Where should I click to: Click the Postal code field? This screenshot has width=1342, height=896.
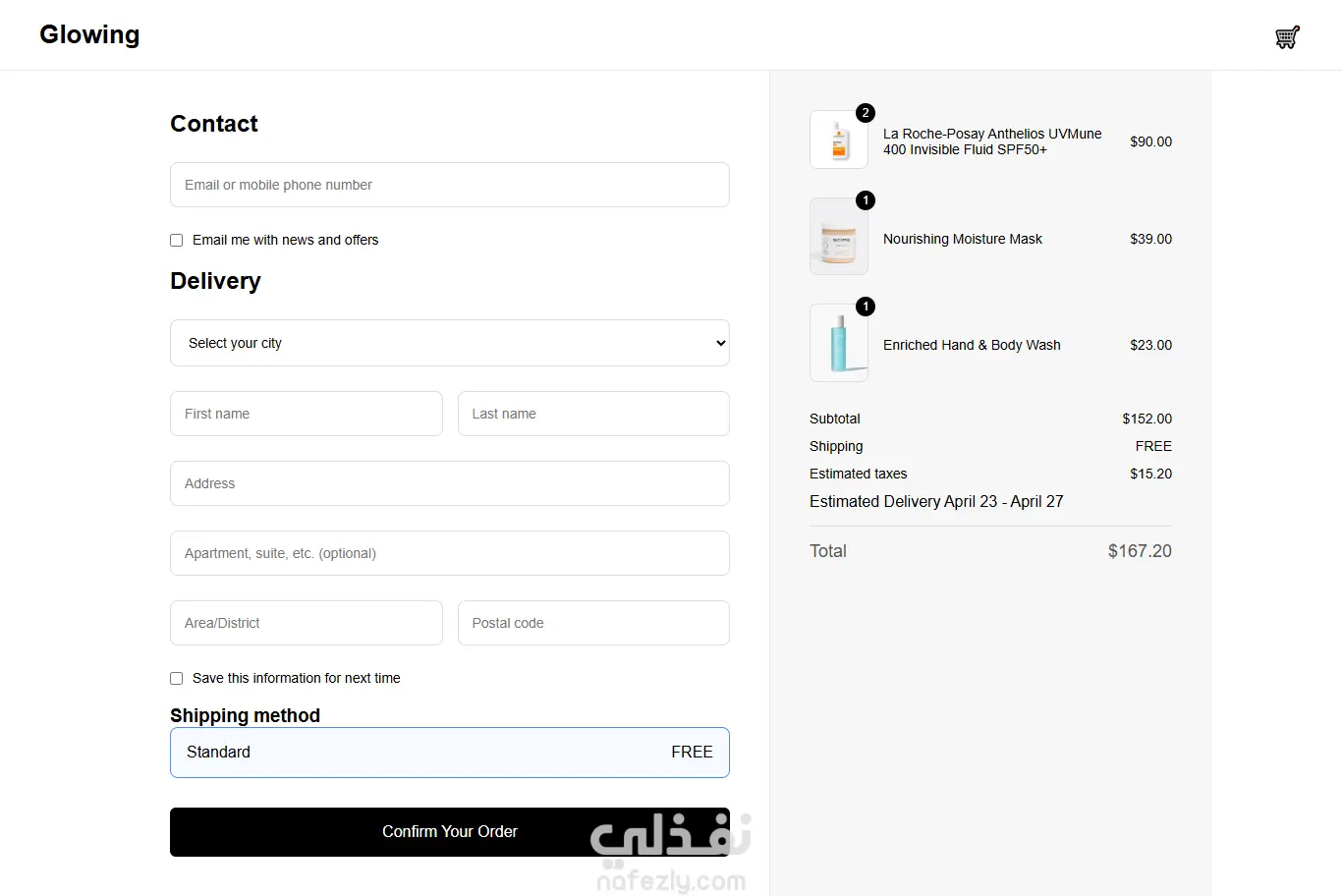pos(593,623)
